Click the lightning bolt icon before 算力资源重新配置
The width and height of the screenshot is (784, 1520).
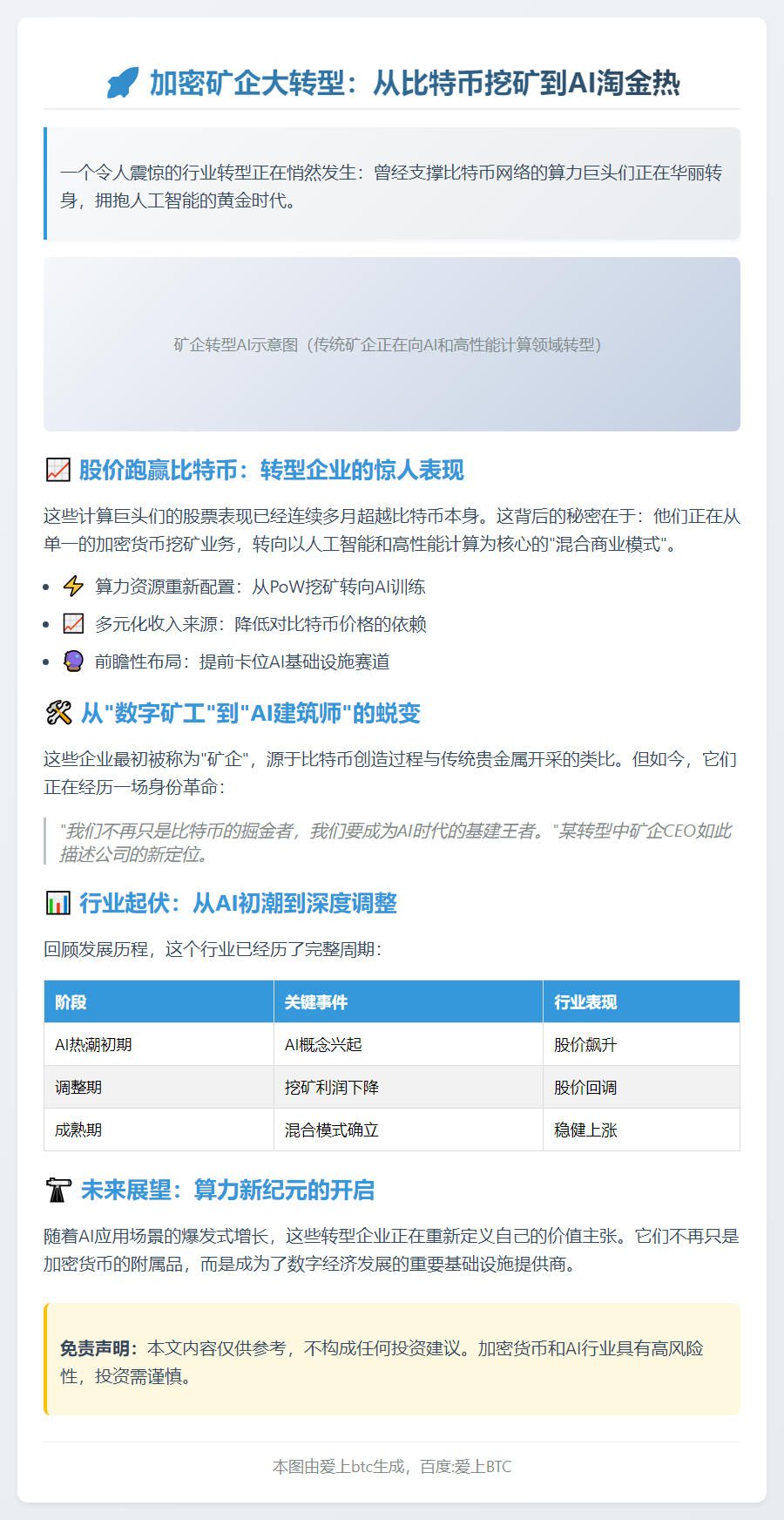coord(74,587)
